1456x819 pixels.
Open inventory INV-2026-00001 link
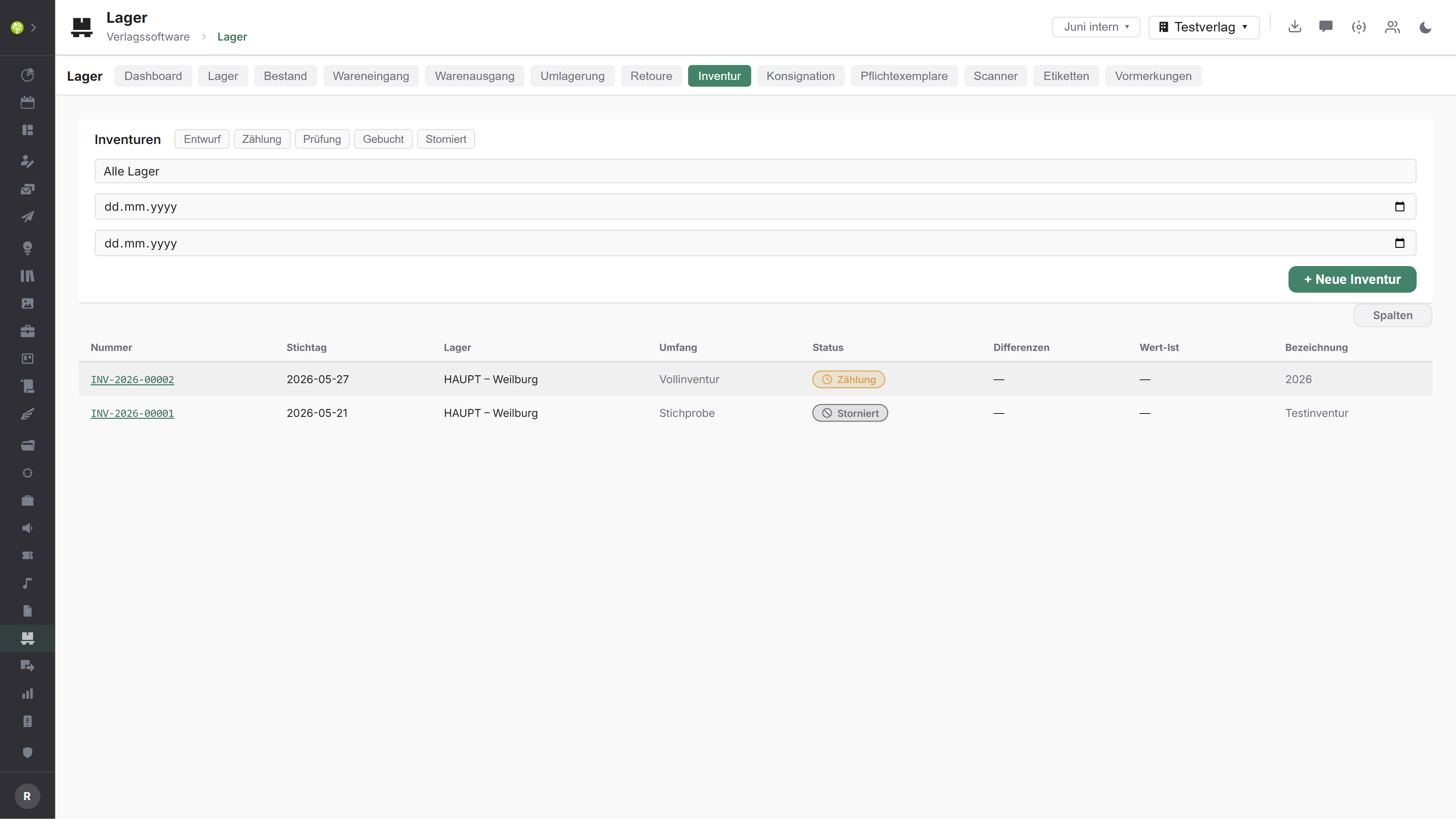coord(132,413)
